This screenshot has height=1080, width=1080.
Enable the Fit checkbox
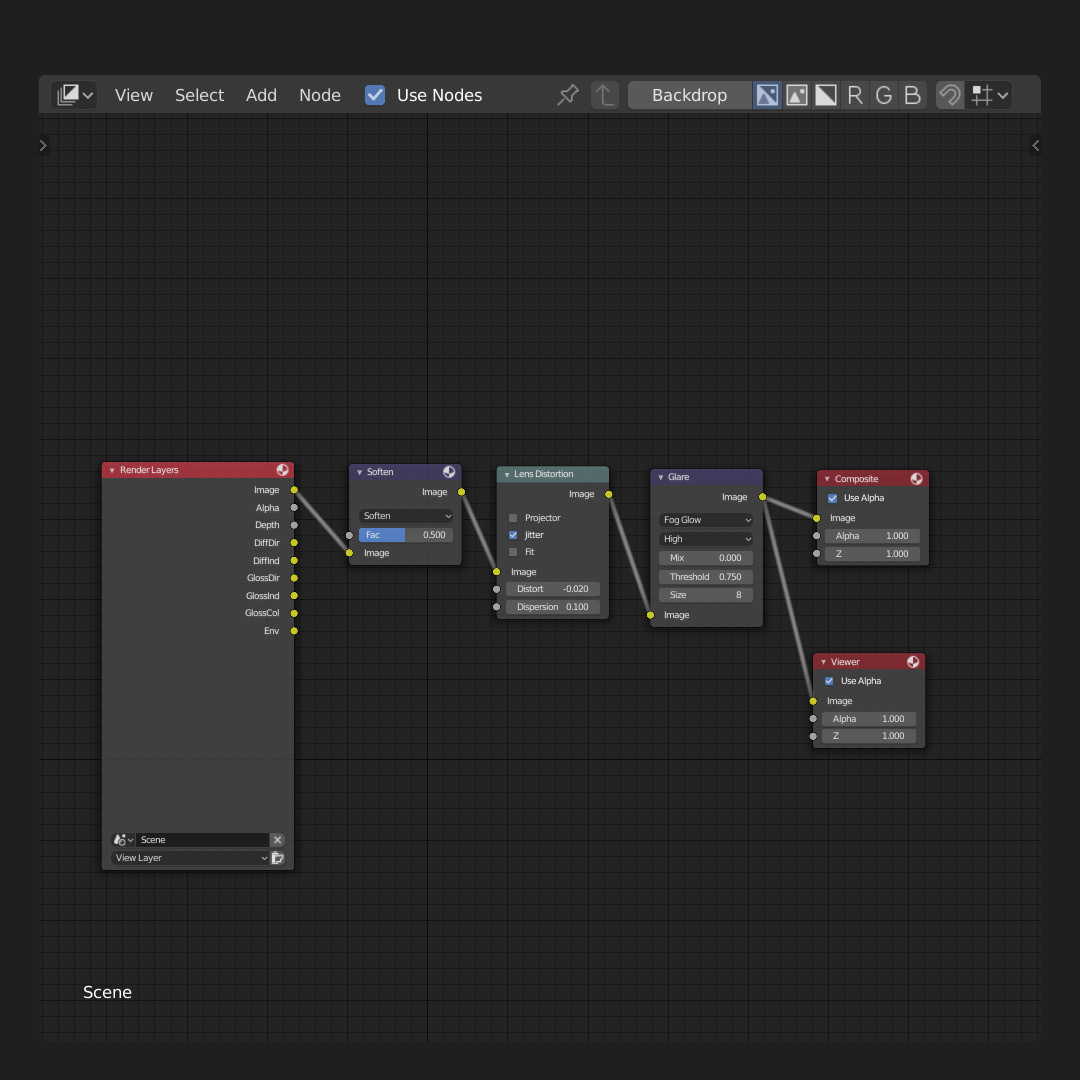tap(513, 552)
